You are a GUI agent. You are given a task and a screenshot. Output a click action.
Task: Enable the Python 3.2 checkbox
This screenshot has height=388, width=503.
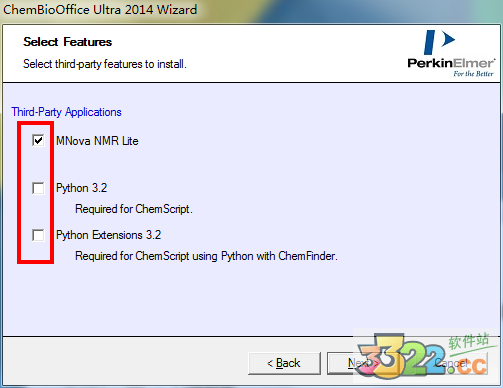pos(38,188)
